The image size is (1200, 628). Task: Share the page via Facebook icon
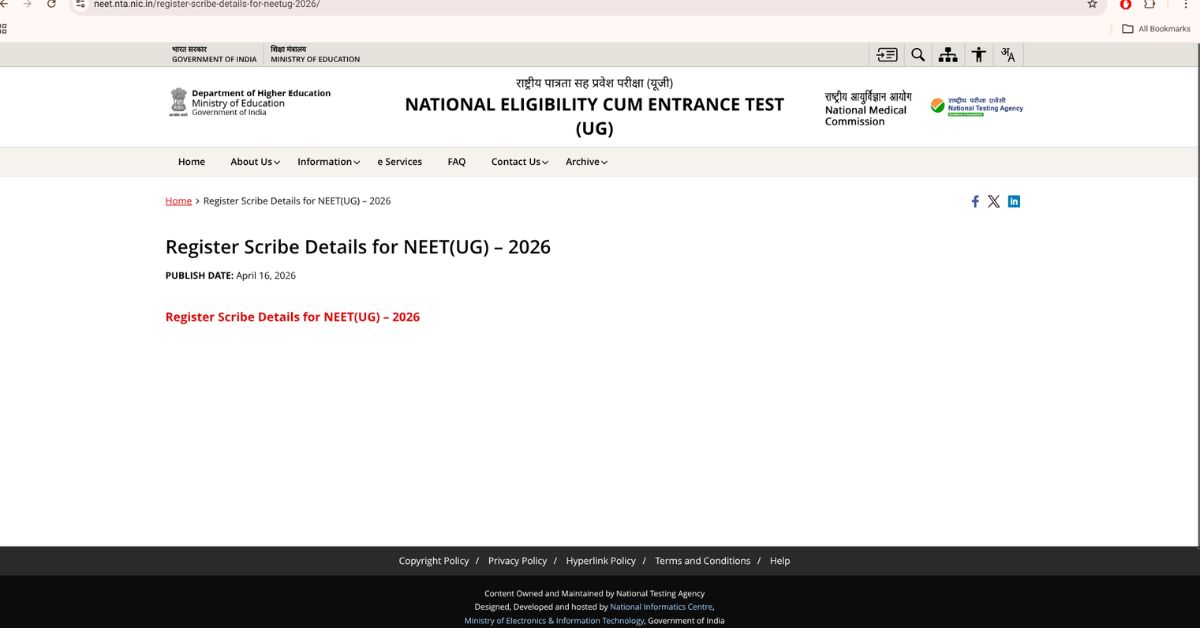pos(975,201)
